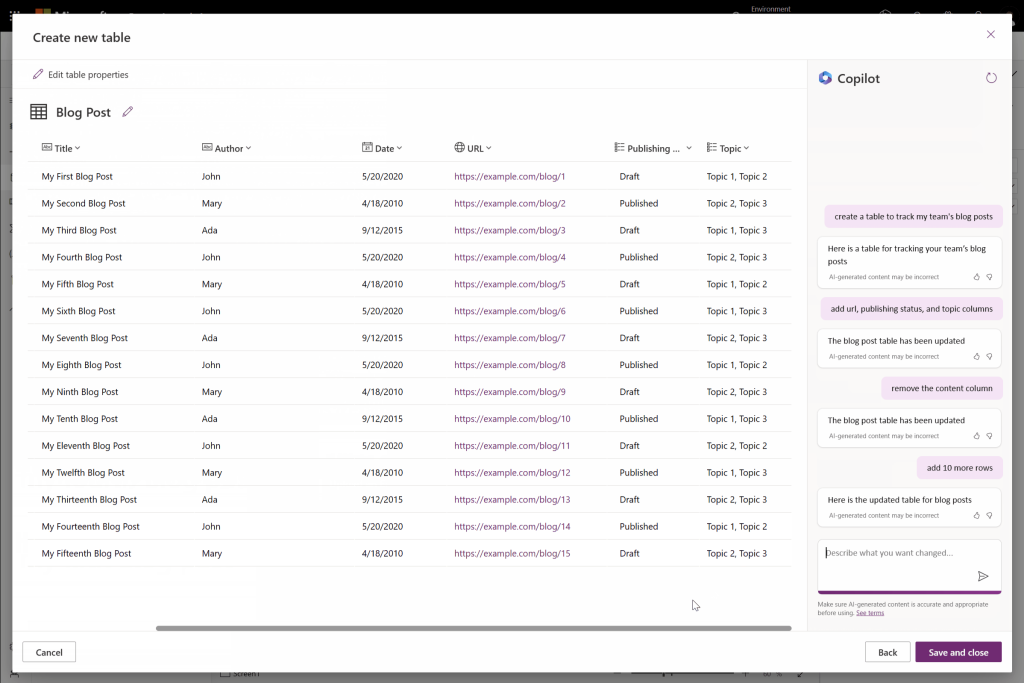Click date '4/18/2010' in Fifteenth Blog Post row

click(x=382, y=553)
